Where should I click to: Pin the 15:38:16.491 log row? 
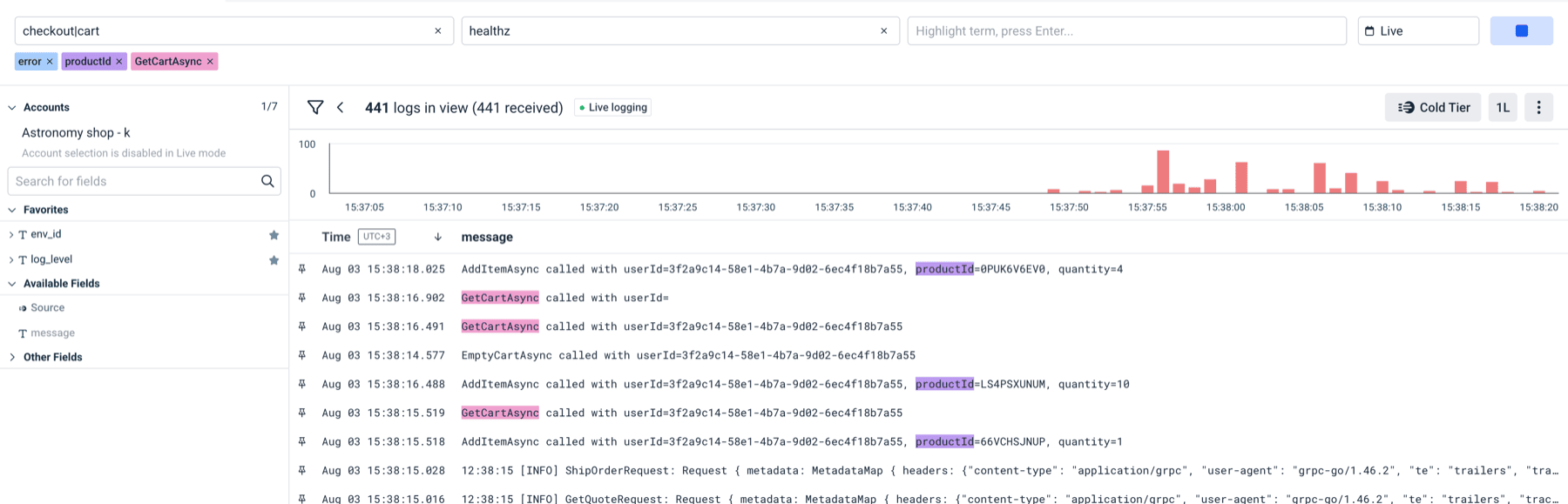coord(302,326)
